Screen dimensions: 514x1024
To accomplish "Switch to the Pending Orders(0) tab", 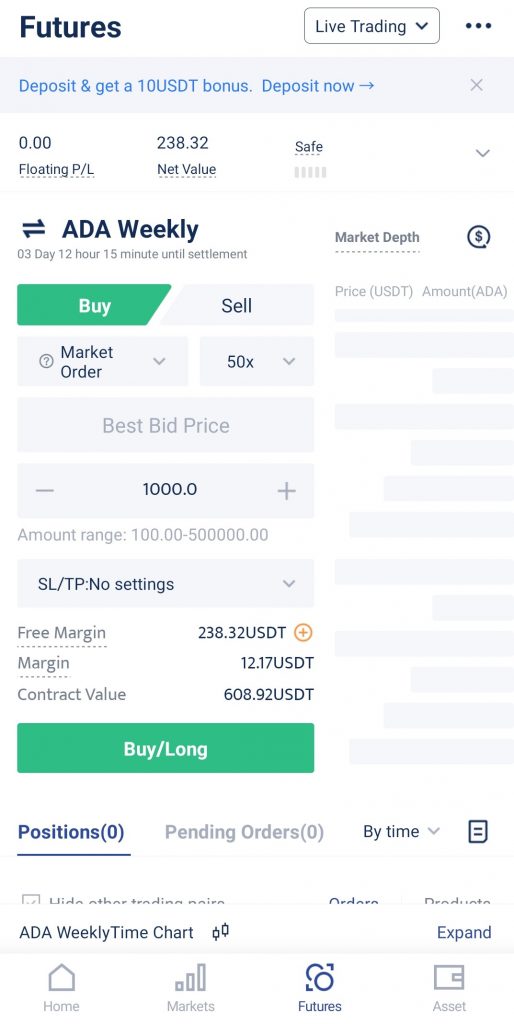I will pyautogui.click(x=244, y=831).
